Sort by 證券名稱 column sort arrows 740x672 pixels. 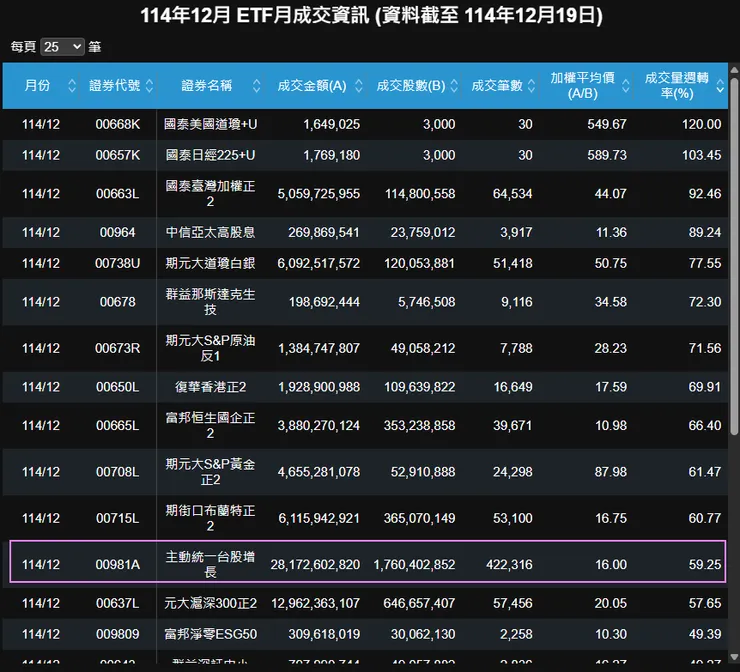point(256,85)
